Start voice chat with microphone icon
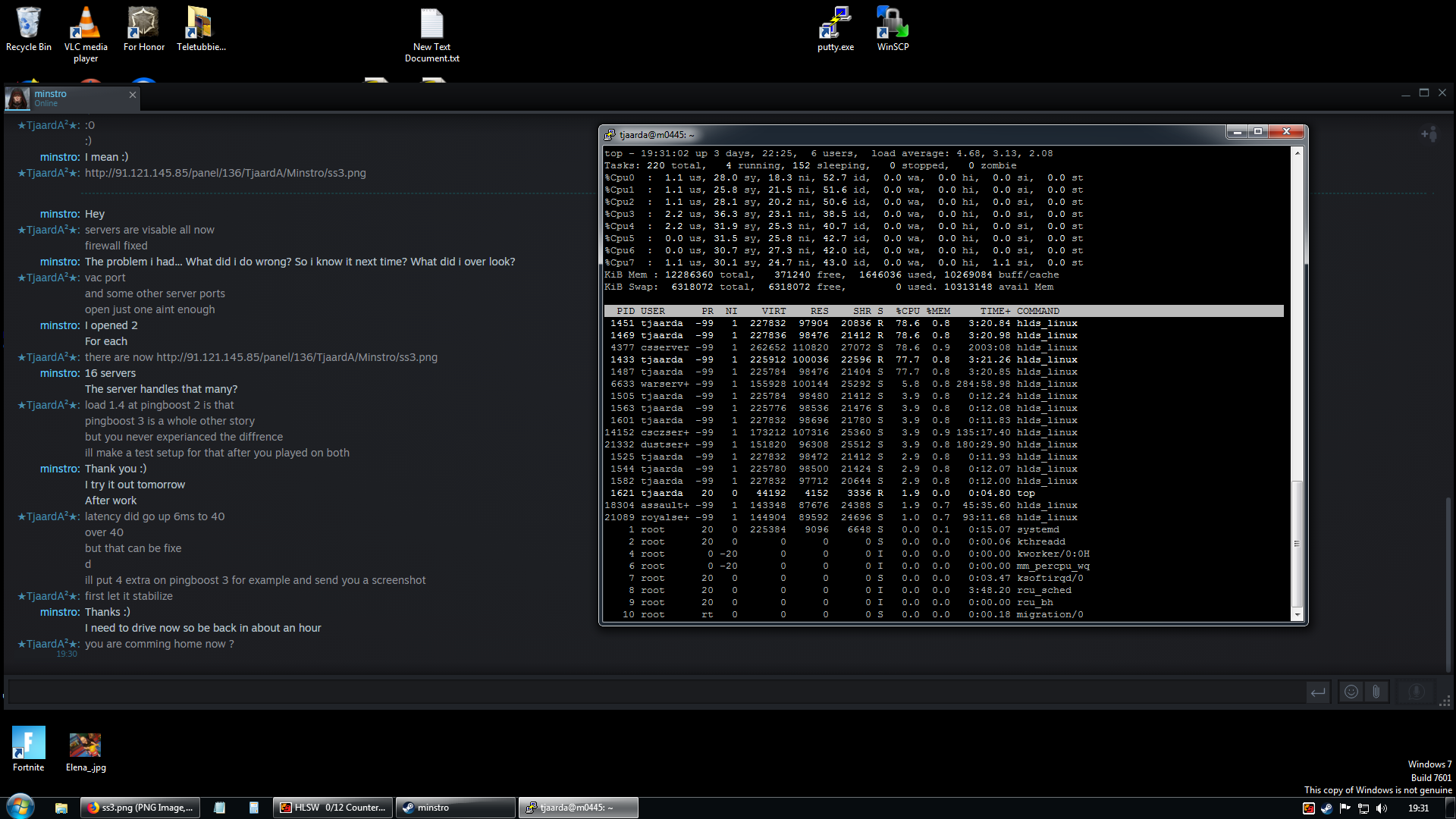 coord(1415,692)
